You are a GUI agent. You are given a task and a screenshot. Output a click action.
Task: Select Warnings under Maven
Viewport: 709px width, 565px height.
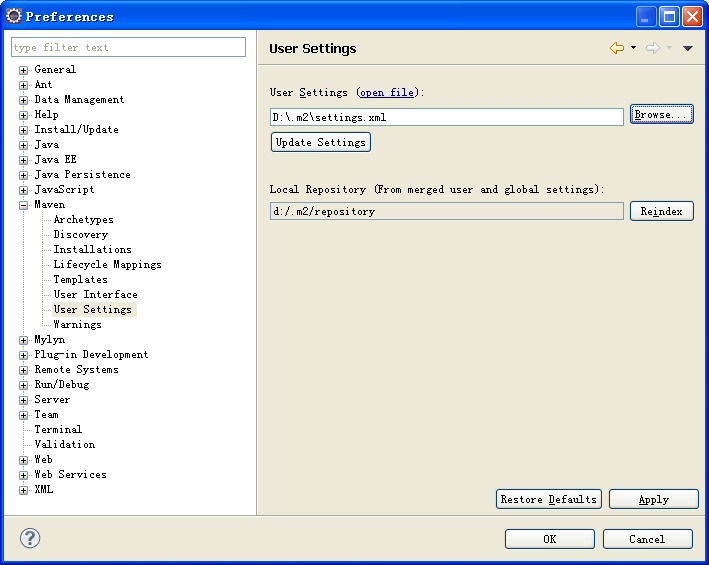pos(77,325)
